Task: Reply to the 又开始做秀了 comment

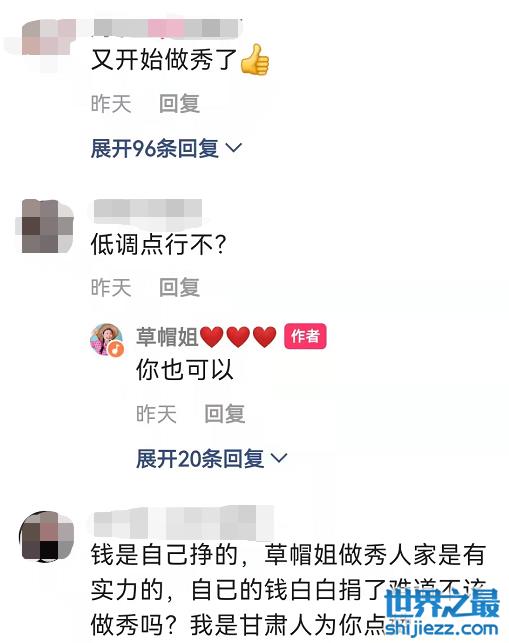Action: [179, 103]
